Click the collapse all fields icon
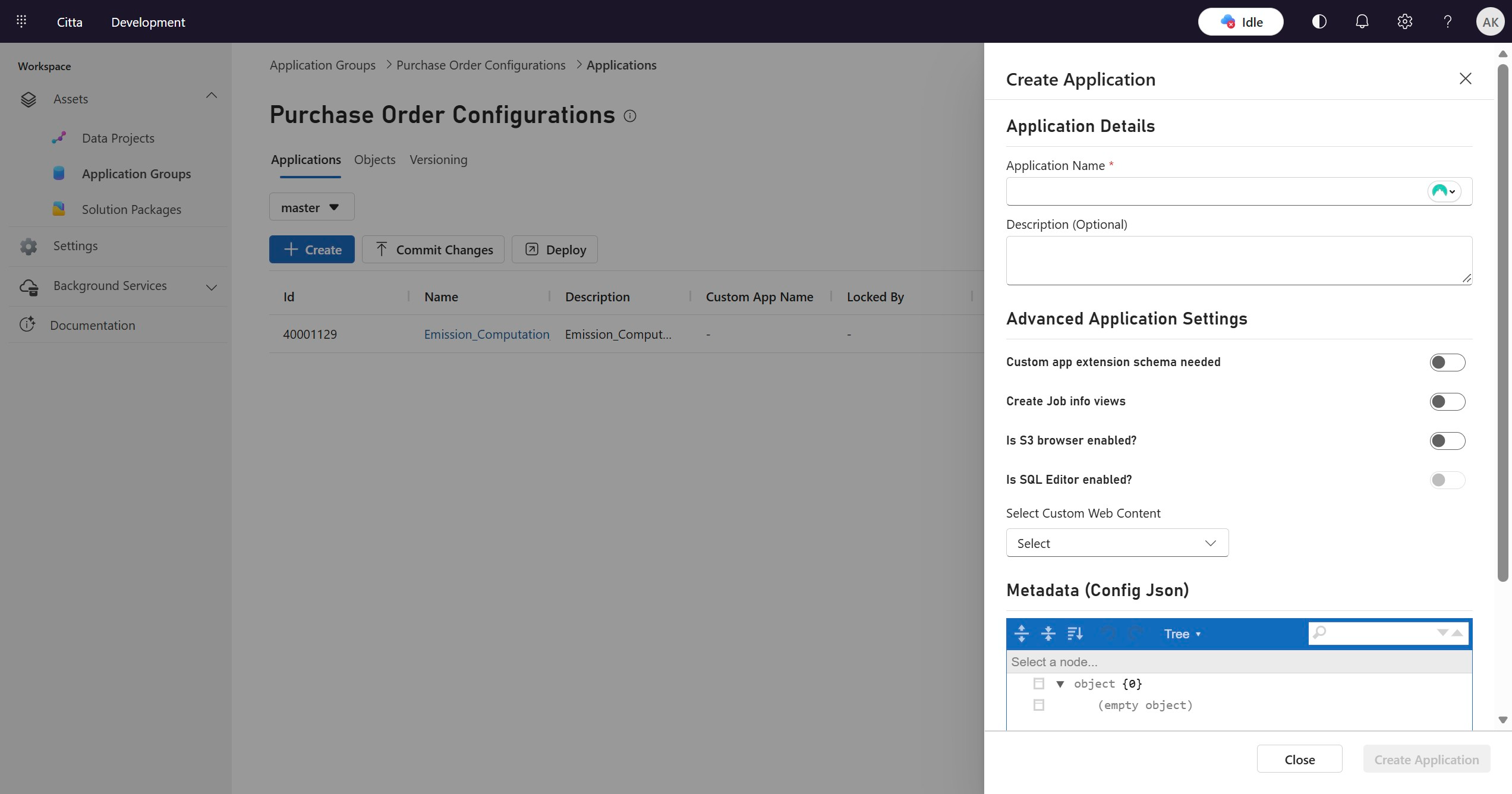 (1048, 634)
